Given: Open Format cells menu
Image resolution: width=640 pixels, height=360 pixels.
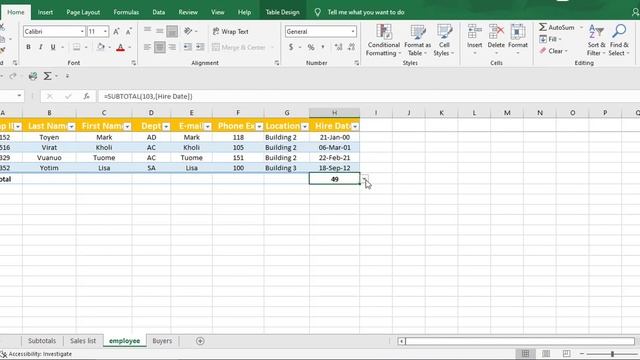Looking at the screenshot, I should (518, 40).
